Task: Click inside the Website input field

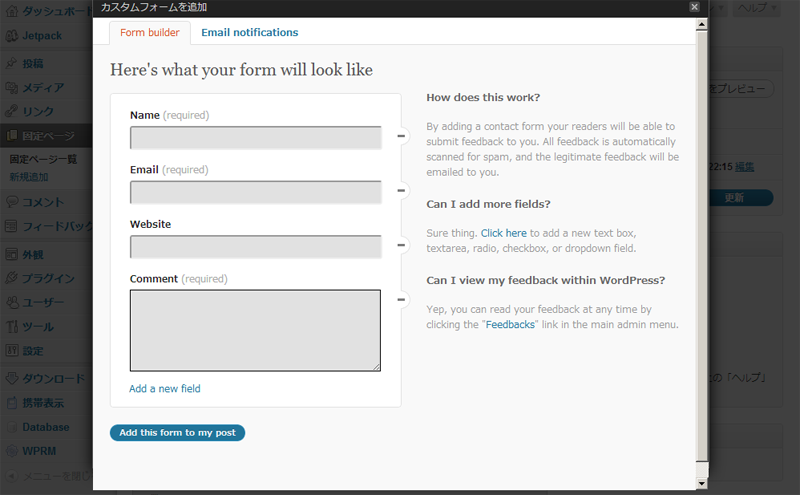Action: (x=256, y=246)
